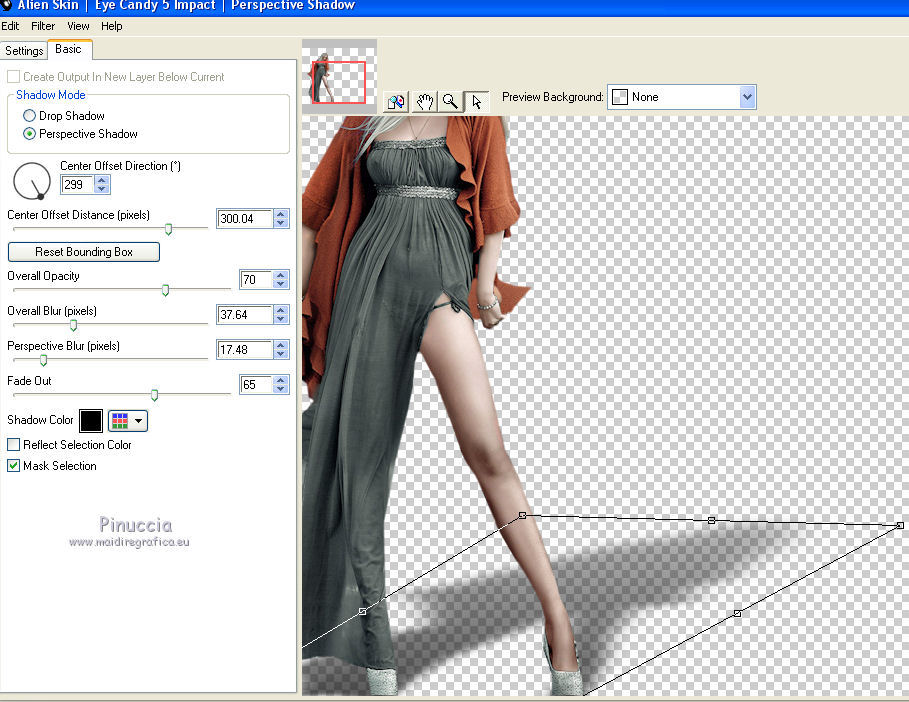Screen dimensions: 909x702
Task: Open the Help menu
Action: point(112,26)
